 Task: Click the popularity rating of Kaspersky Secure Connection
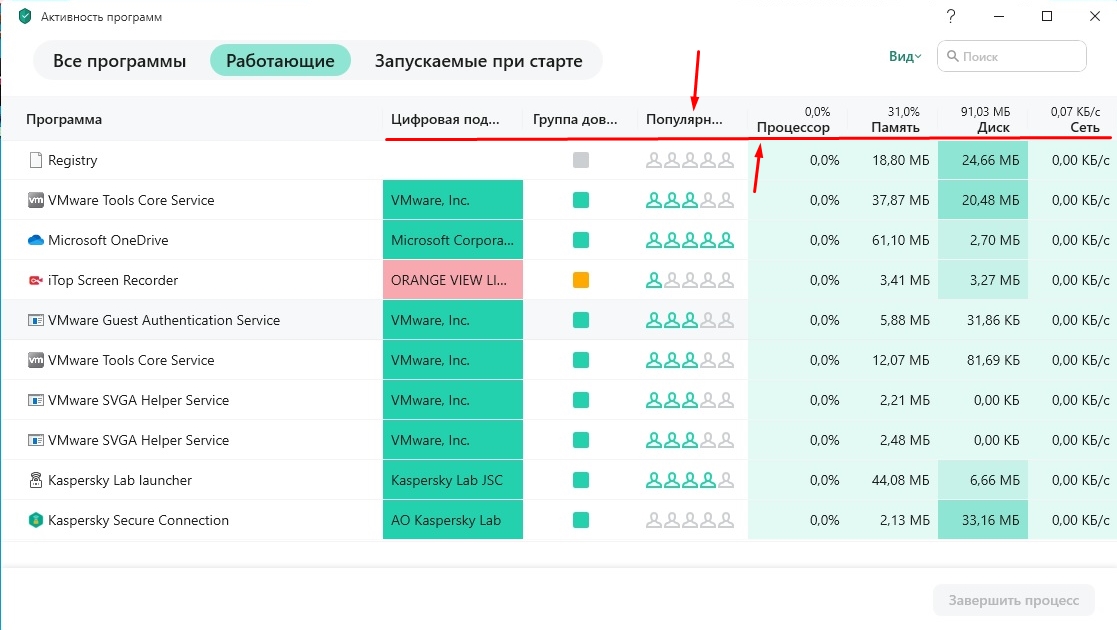click(690, 520)
